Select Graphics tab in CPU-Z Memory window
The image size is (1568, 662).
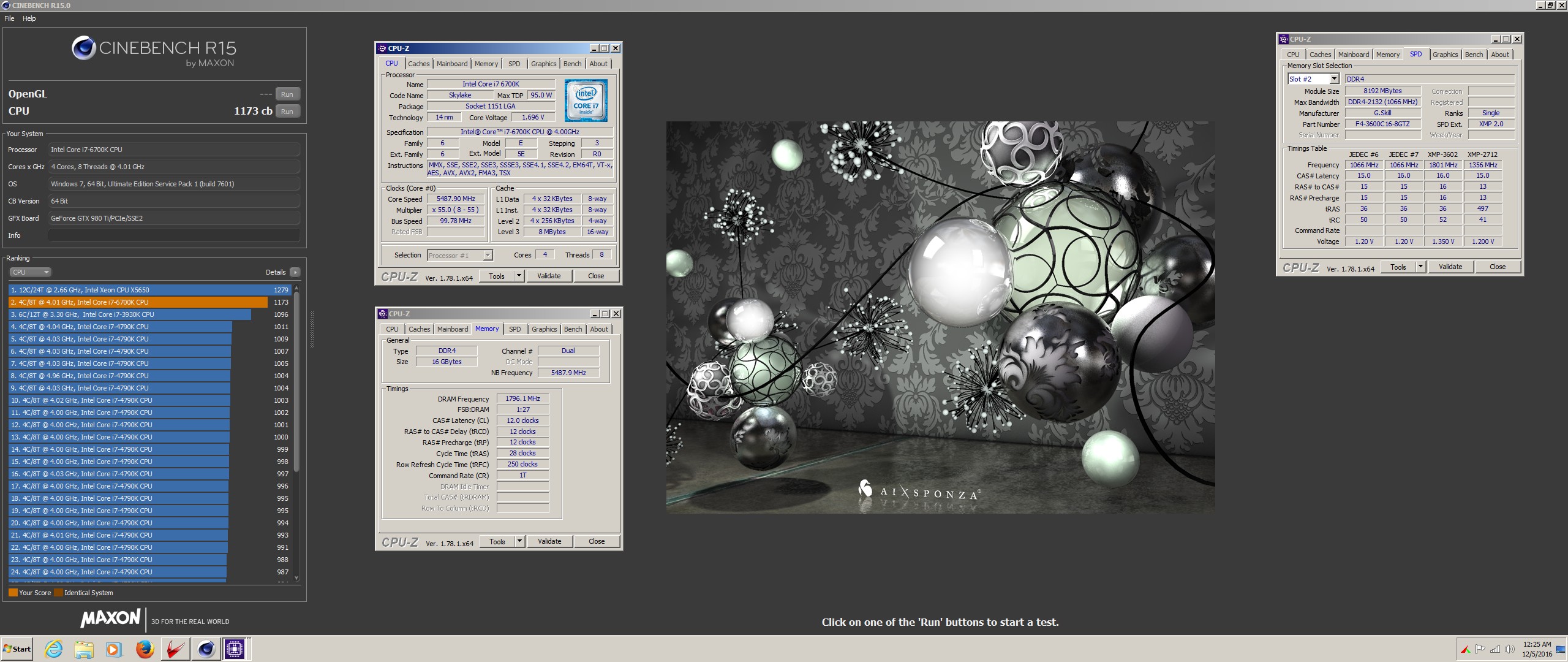pos(545,329)
